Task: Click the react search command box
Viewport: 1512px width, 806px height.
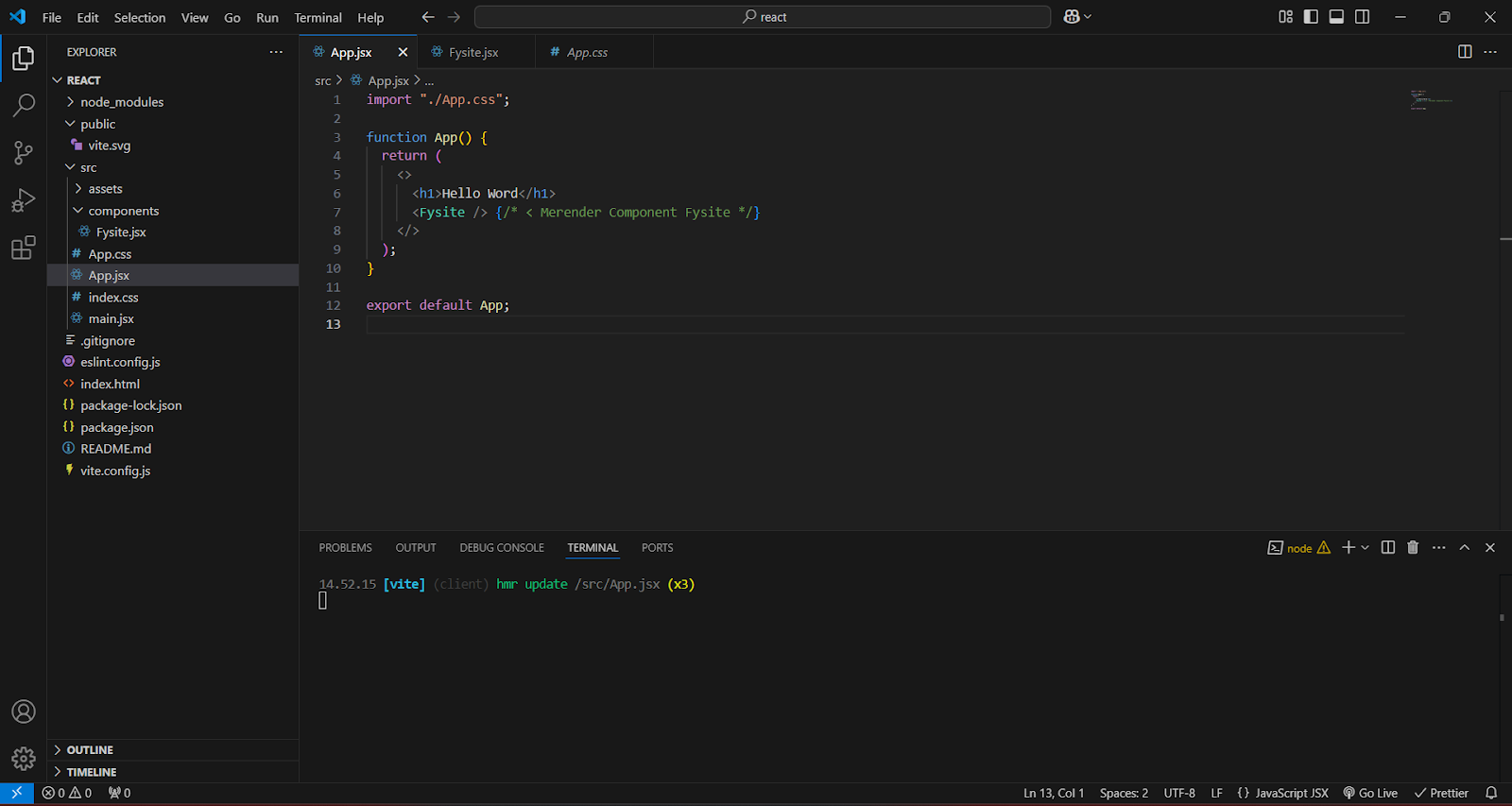Action: (x=762, y=17)
